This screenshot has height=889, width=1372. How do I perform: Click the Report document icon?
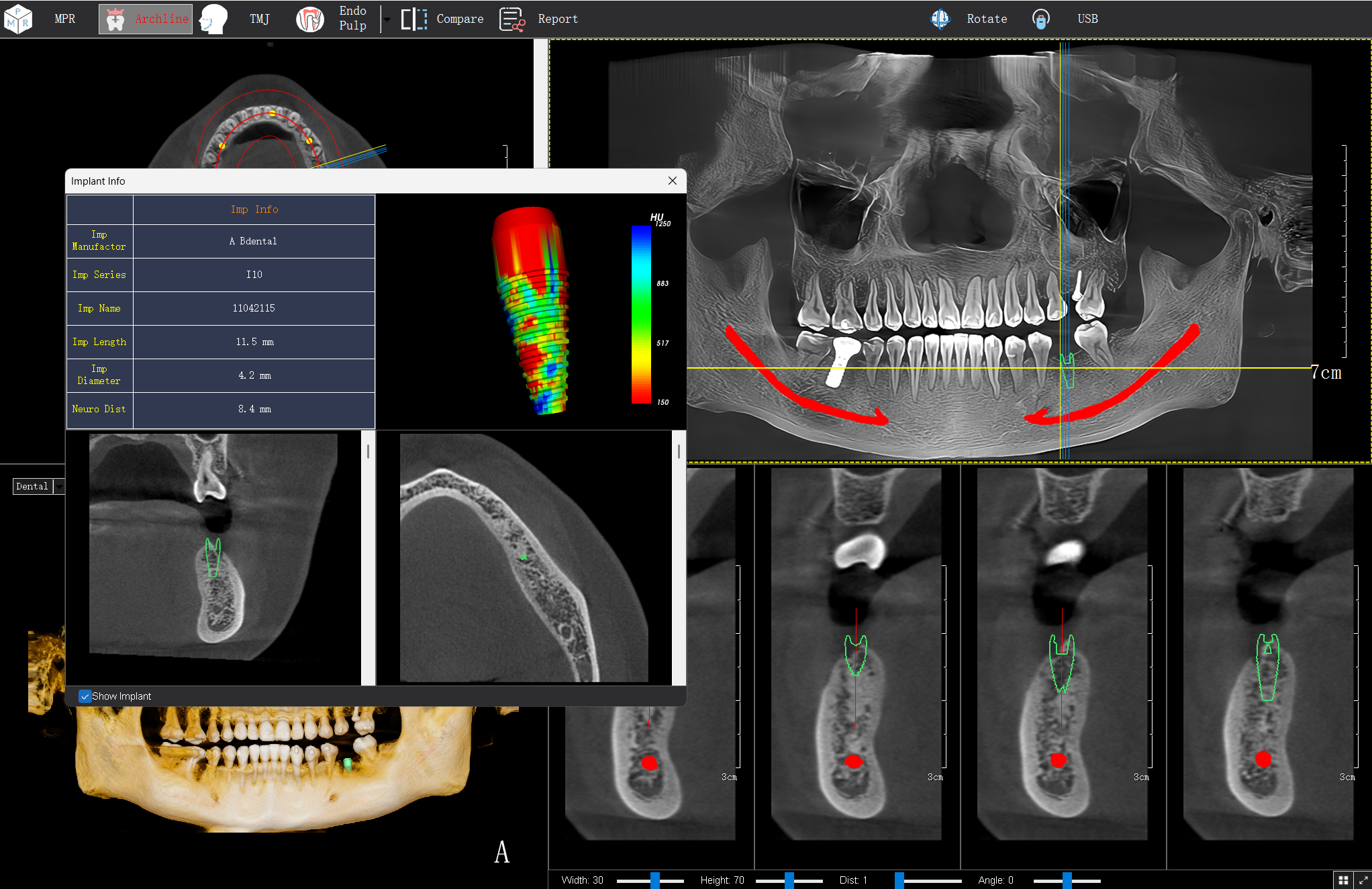tap(512, 19)
